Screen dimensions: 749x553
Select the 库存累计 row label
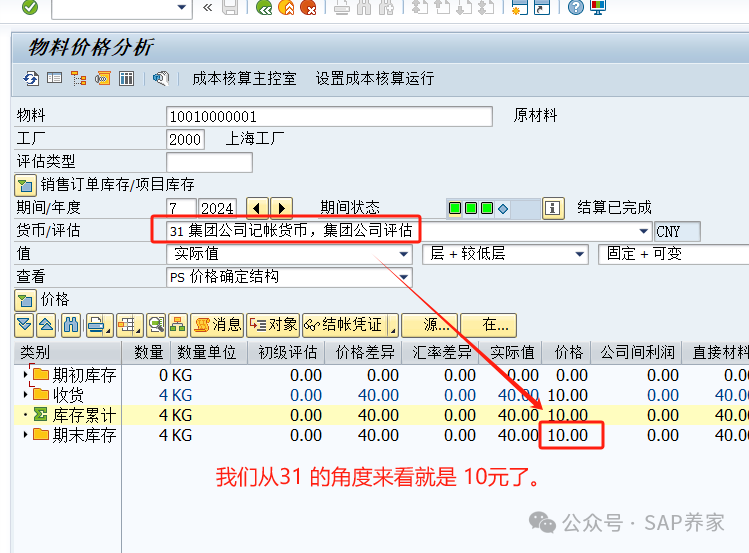(84, 415)
